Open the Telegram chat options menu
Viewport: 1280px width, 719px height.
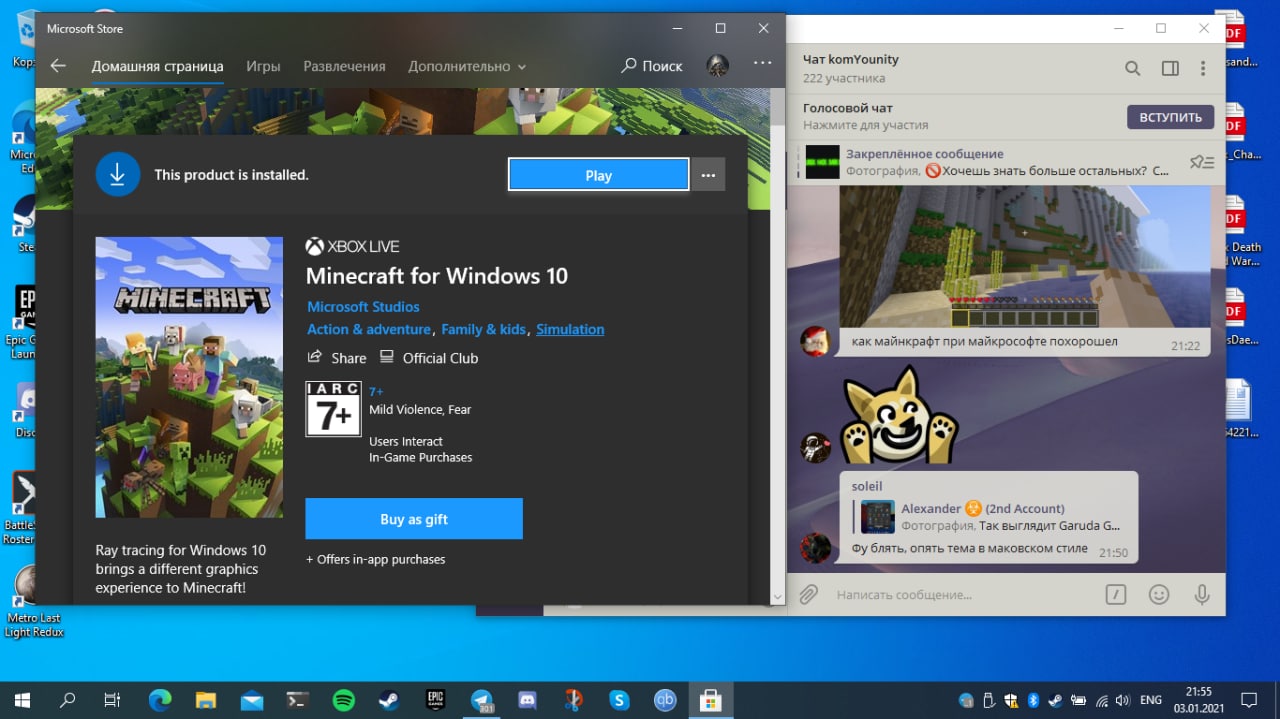[1203, 68]
